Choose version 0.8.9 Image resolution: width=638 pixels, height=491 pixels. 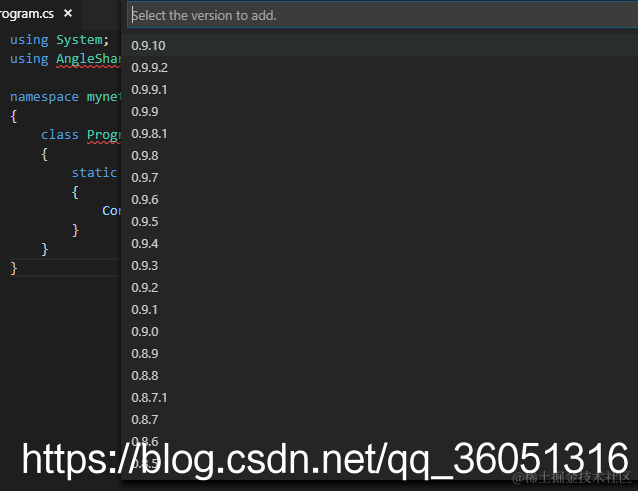(x=380, y=353)
